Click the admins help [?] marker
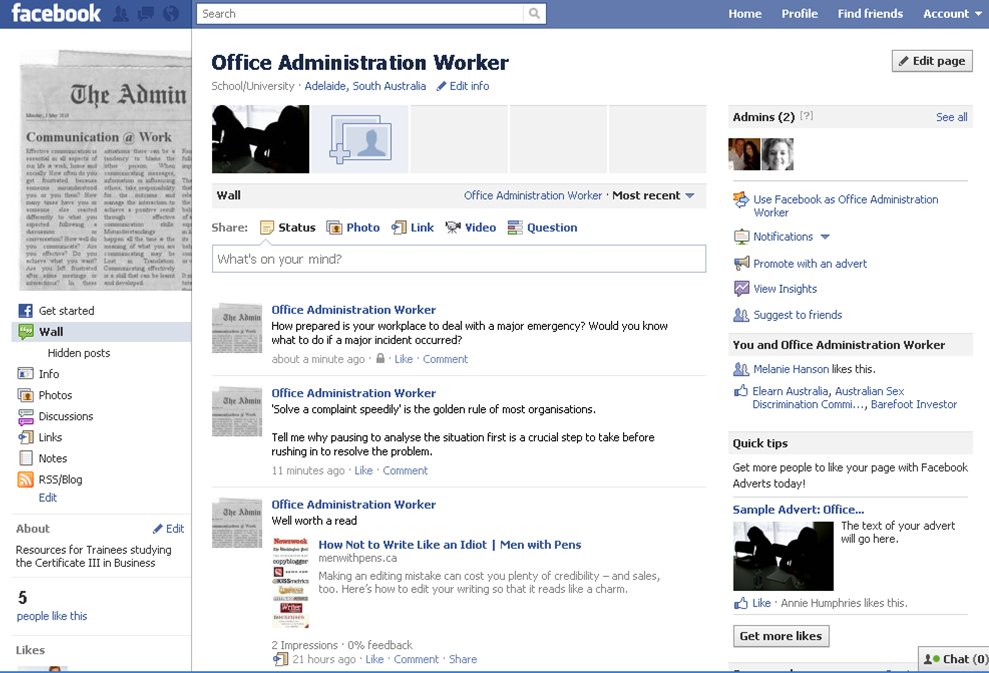Viewport: 989px width, 673px height. [x=806, y=116]
